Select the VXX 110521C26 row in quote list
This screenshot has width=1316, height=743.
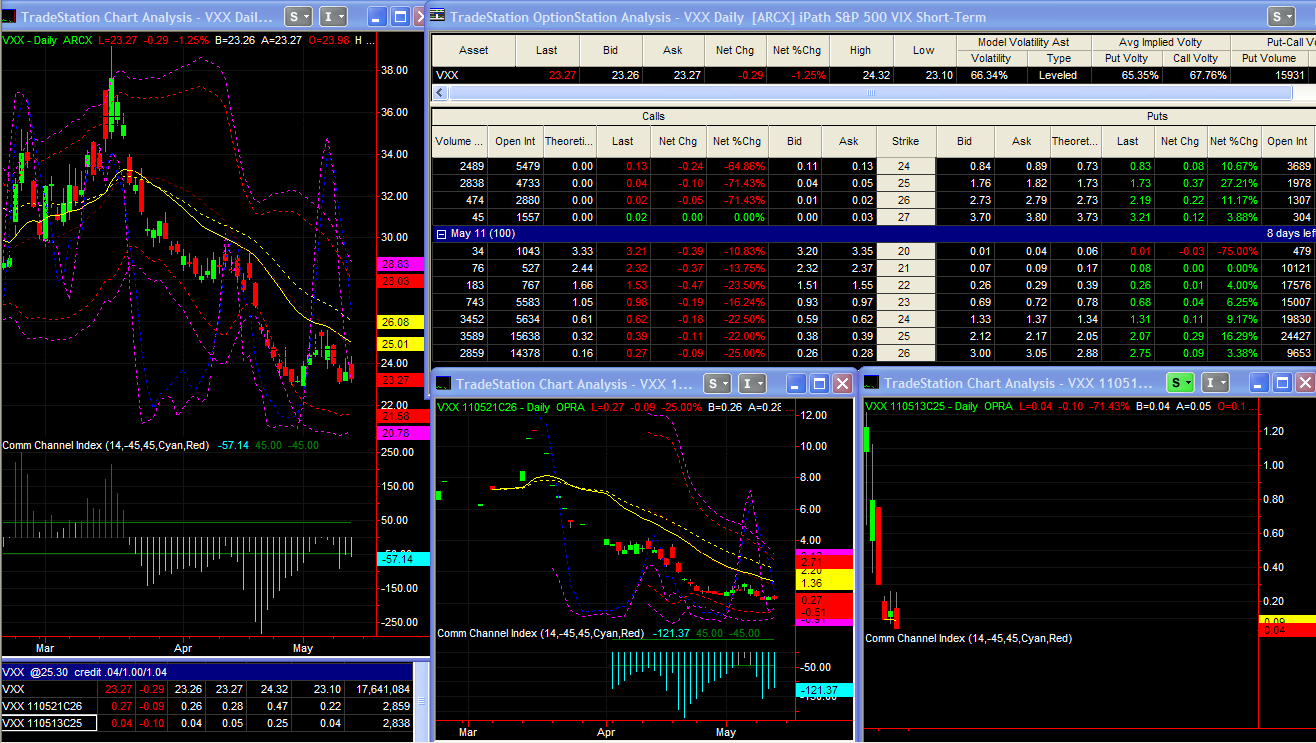(206, 706)
